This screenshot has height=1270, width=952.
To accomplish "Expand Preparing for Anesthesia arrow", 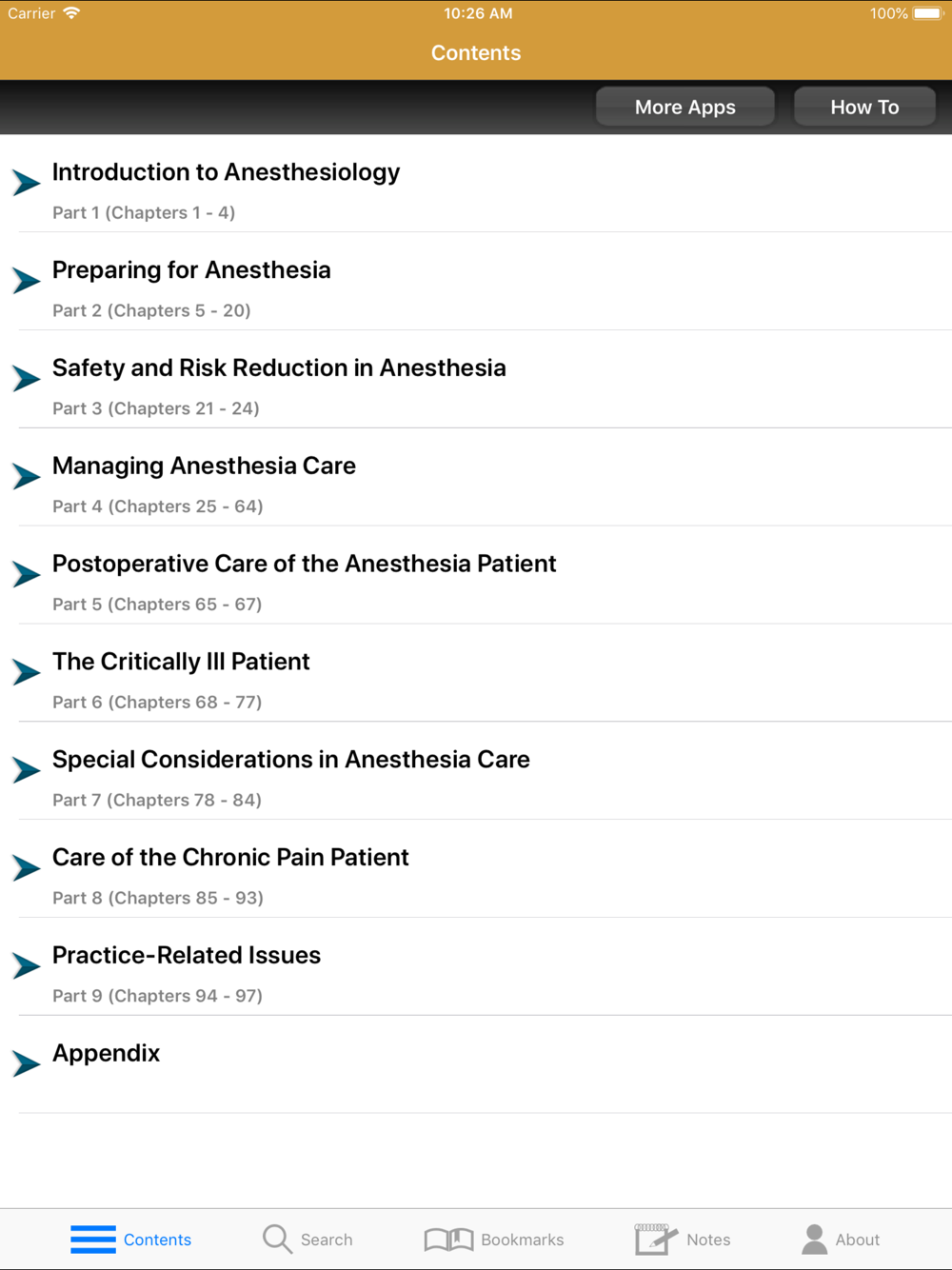I will pyautogui.click(x=26, y=280).
